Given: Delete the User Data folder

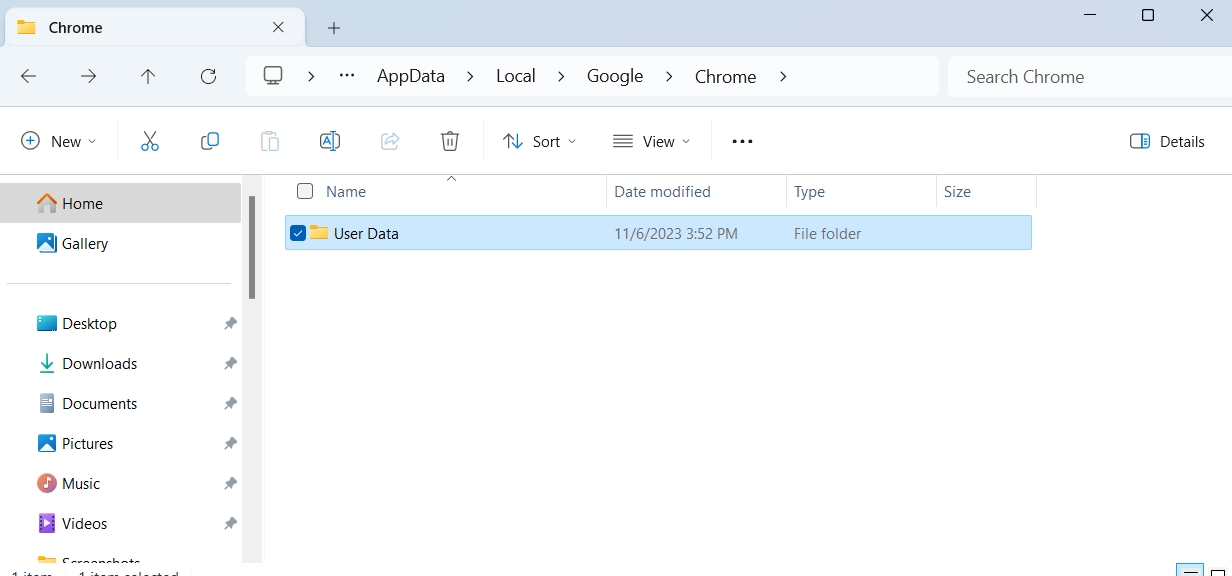Looking at the screenshot, I should [450, 140].
